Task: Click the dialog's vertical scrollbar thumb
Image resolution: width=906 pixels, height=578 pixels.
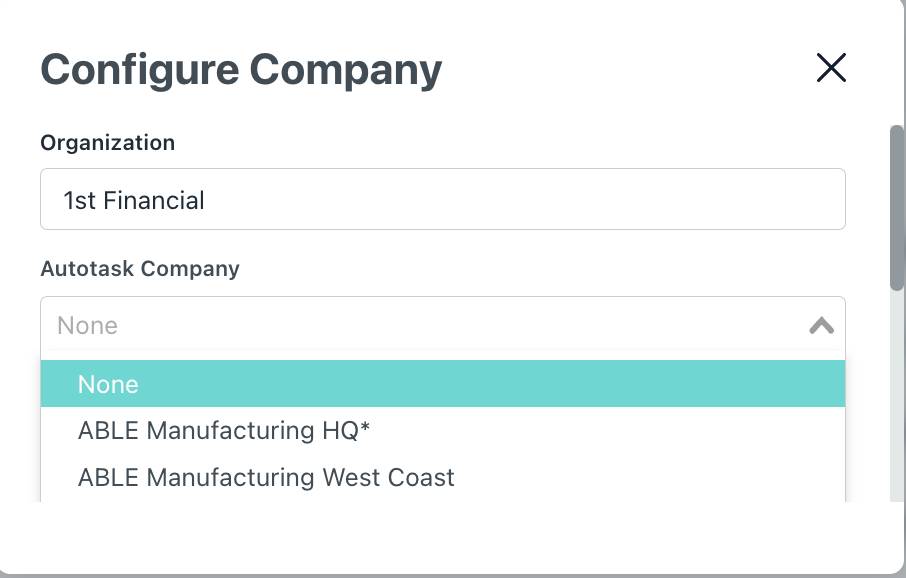Action: [x=897, y=208]
